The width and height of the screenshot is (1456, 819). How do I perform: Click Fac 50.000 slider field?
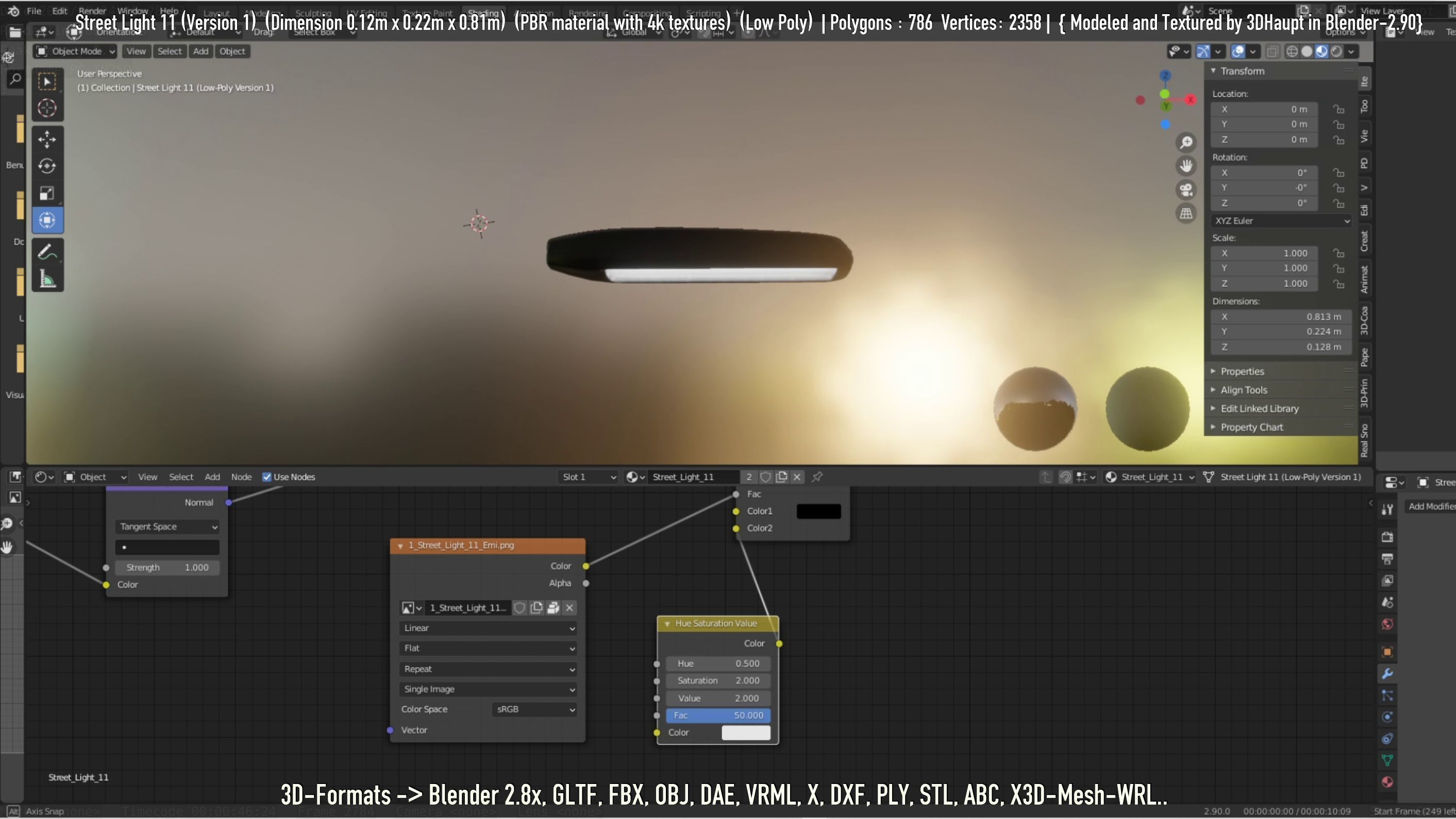tap(718, 715)
